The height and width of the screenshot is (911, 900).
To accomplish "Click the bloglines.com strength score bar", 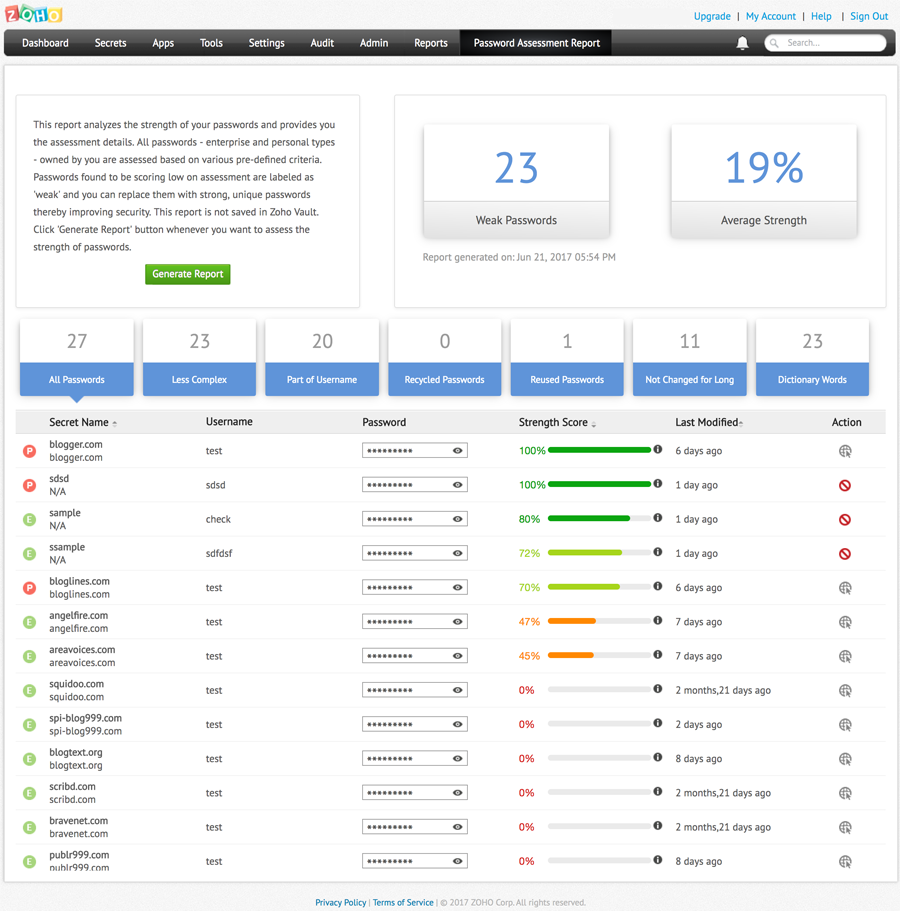I will pyautogui.click(x=599, y=587).
